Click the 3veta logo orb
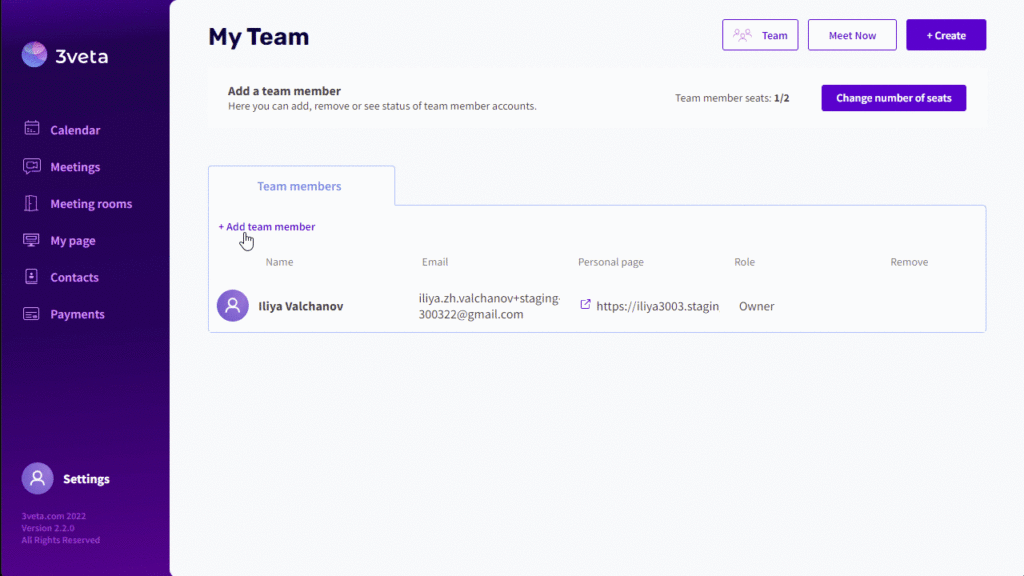This screenshot has width=1024, height=576. (x=34, y=55)
